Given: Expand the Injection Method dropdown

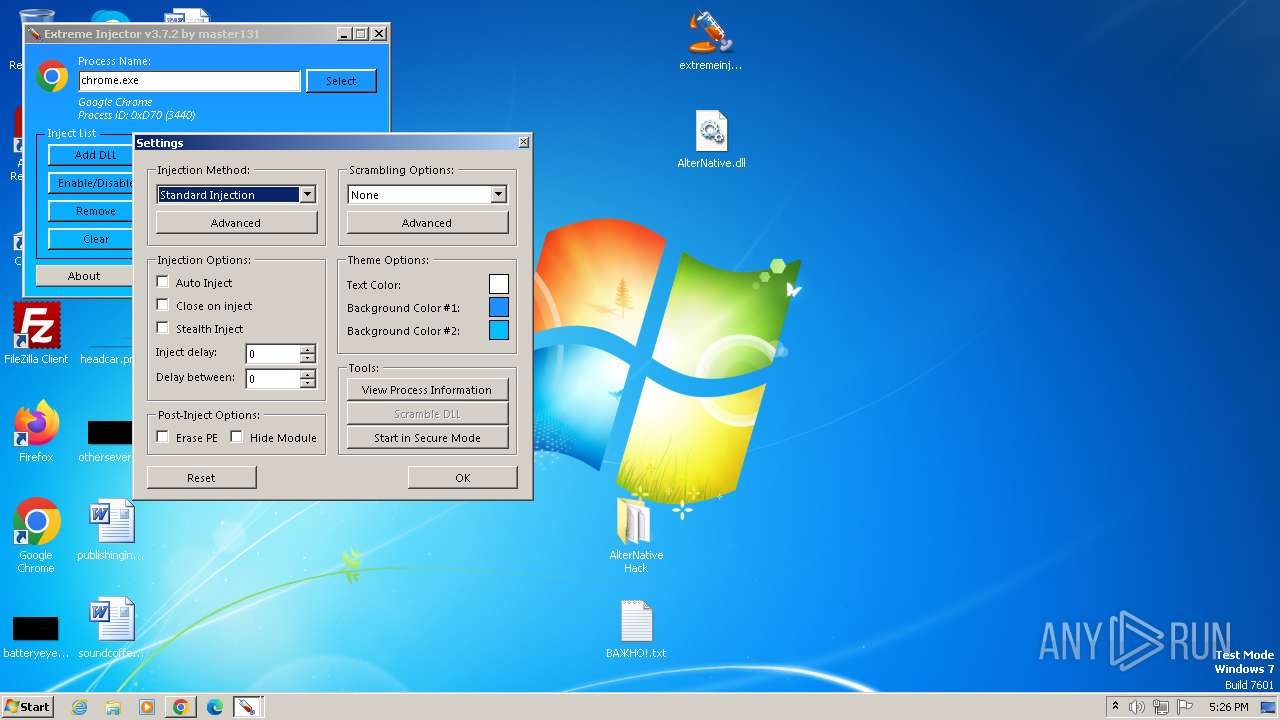Looking at the screenshot, I should tap(308, 195).
